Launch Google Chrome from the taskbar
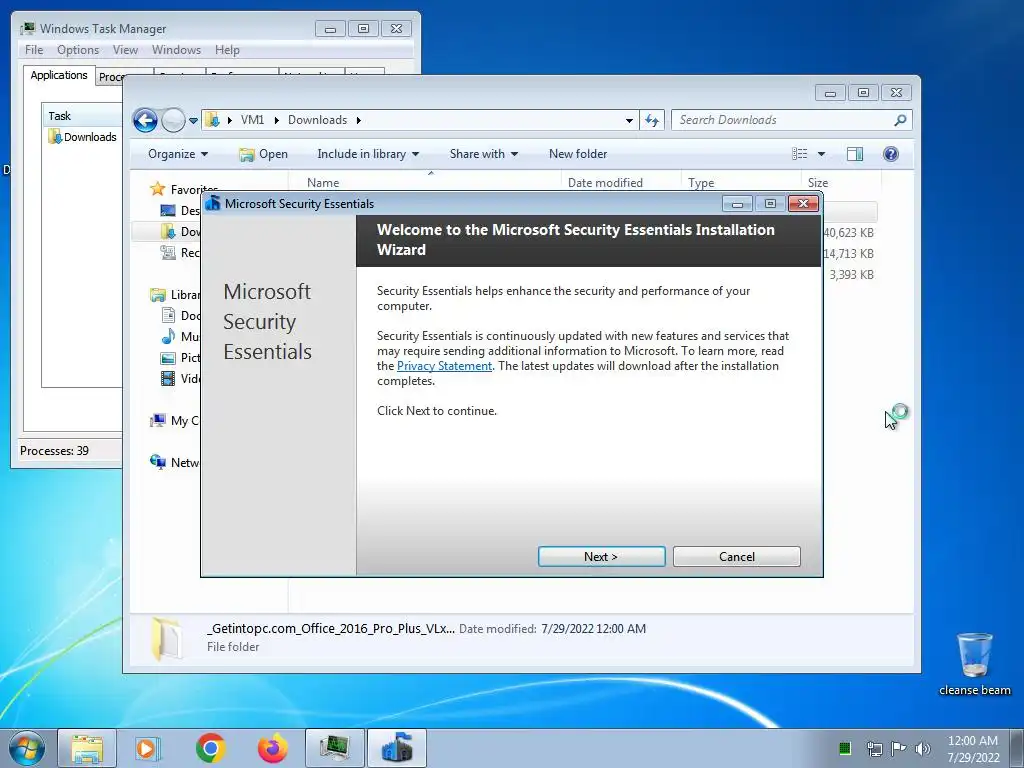Screen dimensions: 1024x768 pyautogui.click(x=210, y=748)
